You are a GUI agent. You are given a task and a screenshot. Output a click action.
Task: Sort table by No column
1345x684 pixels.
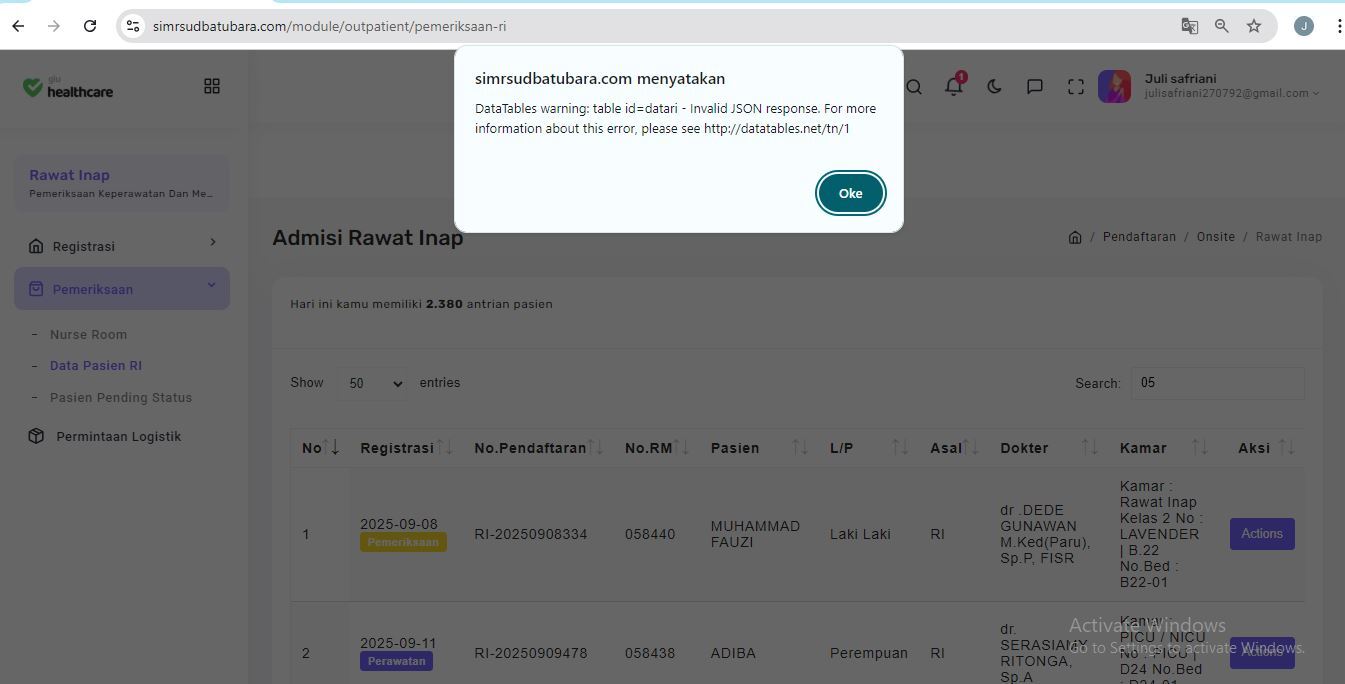320,448
